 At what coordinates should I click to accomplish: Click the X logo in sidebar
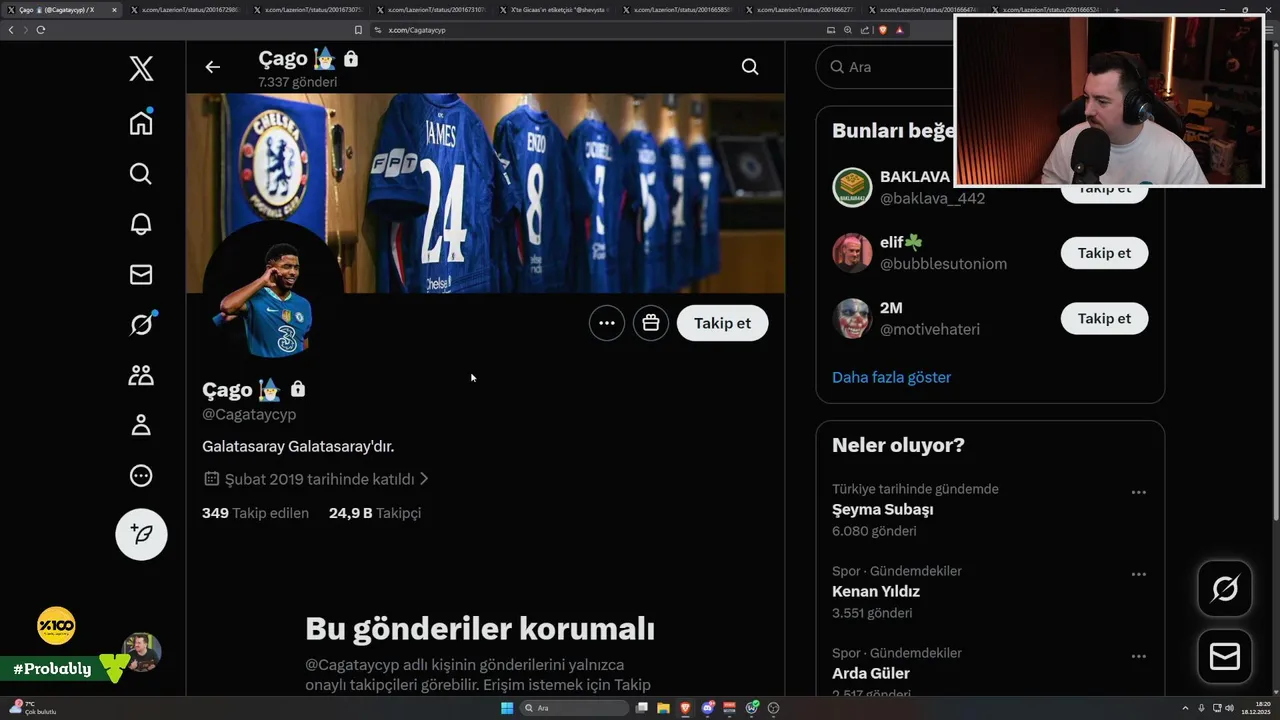tap(141, 68)
